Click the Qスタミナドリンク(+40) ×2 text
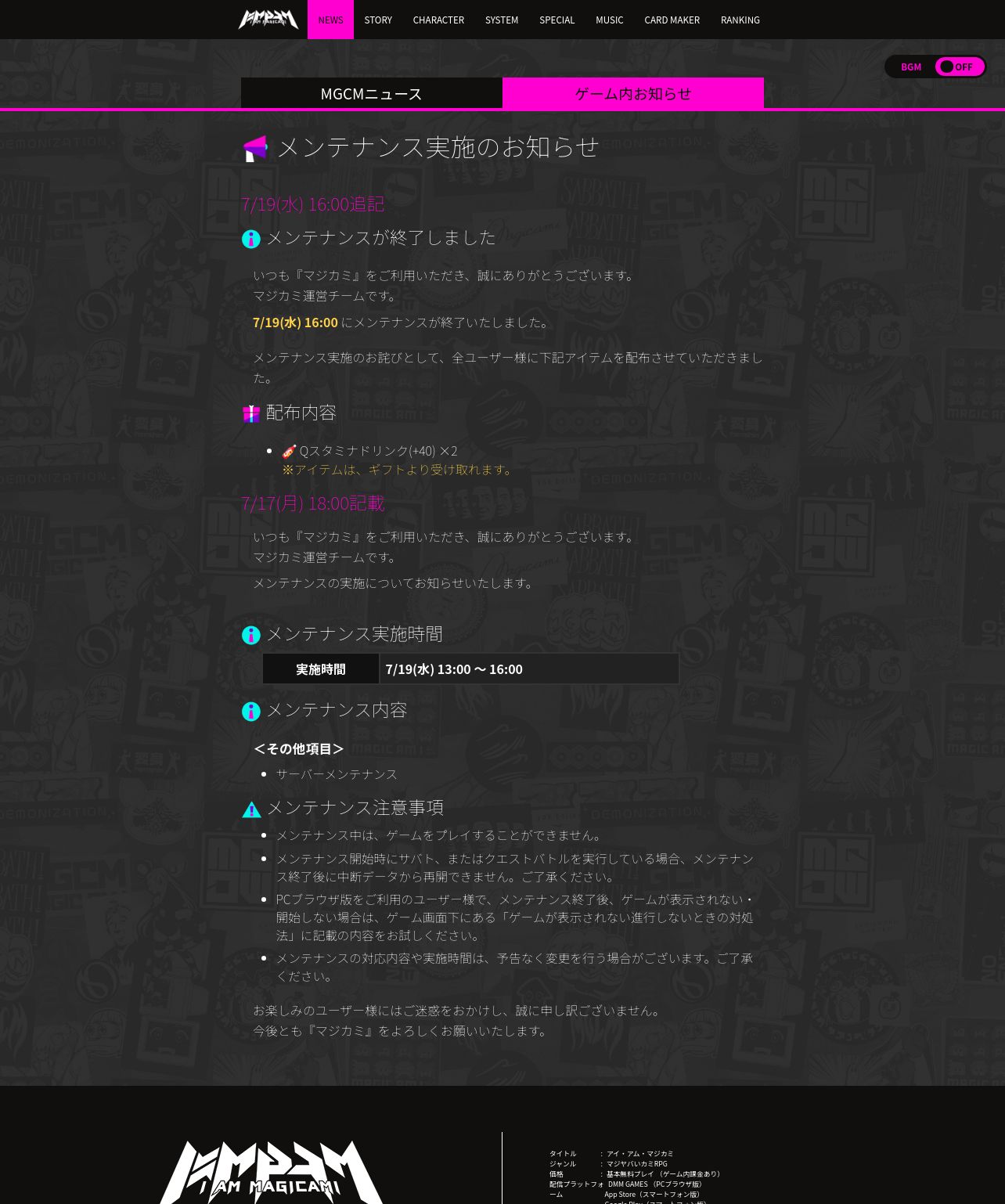 (378, 450)
